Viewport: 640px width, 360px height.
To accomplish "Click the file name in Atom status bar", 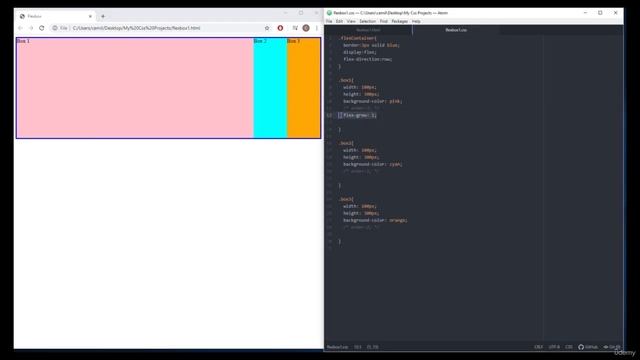I will tap(338, 347).
